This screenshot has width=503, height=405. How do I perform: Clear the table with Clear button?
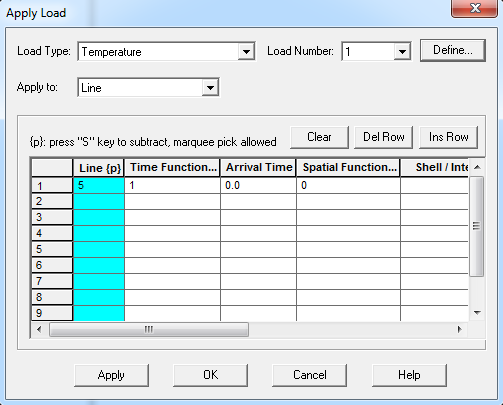pos(319,137)
